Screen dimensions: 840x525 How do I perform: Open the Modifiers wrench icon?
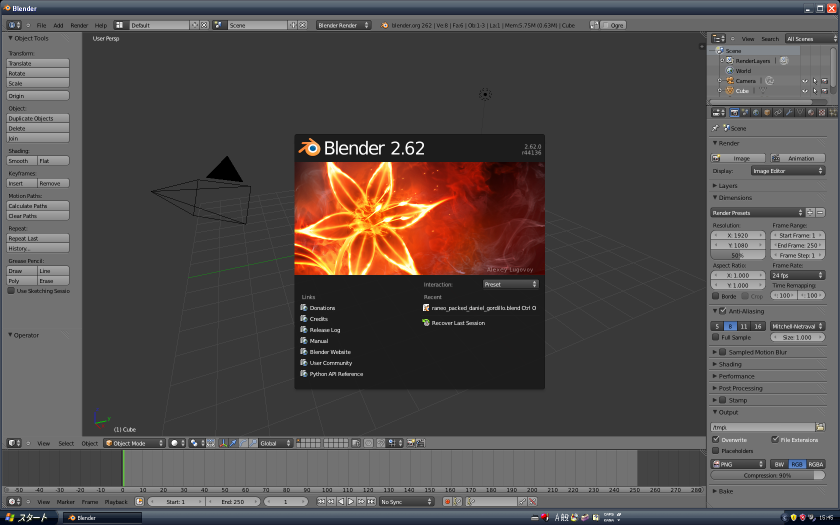pos(789,112)
